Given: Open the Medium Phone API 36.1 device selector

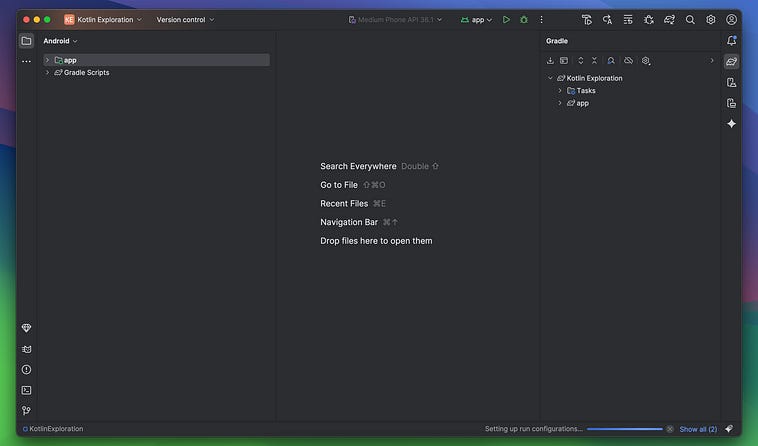Looking at the screenshot, I should tap(395, 20).
